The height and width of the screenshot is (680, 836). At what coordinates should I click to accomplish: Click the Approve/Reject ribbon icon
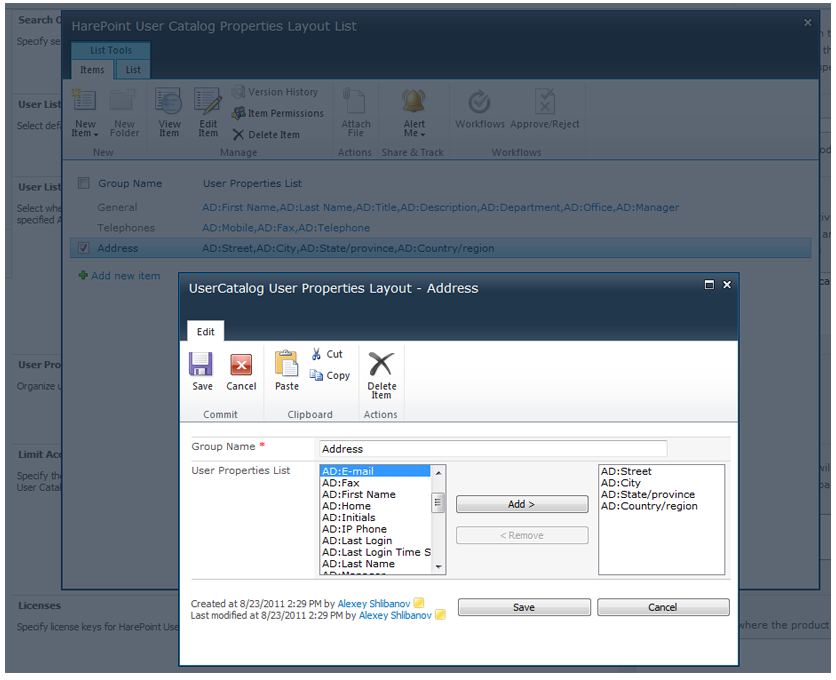pos(544,101)
